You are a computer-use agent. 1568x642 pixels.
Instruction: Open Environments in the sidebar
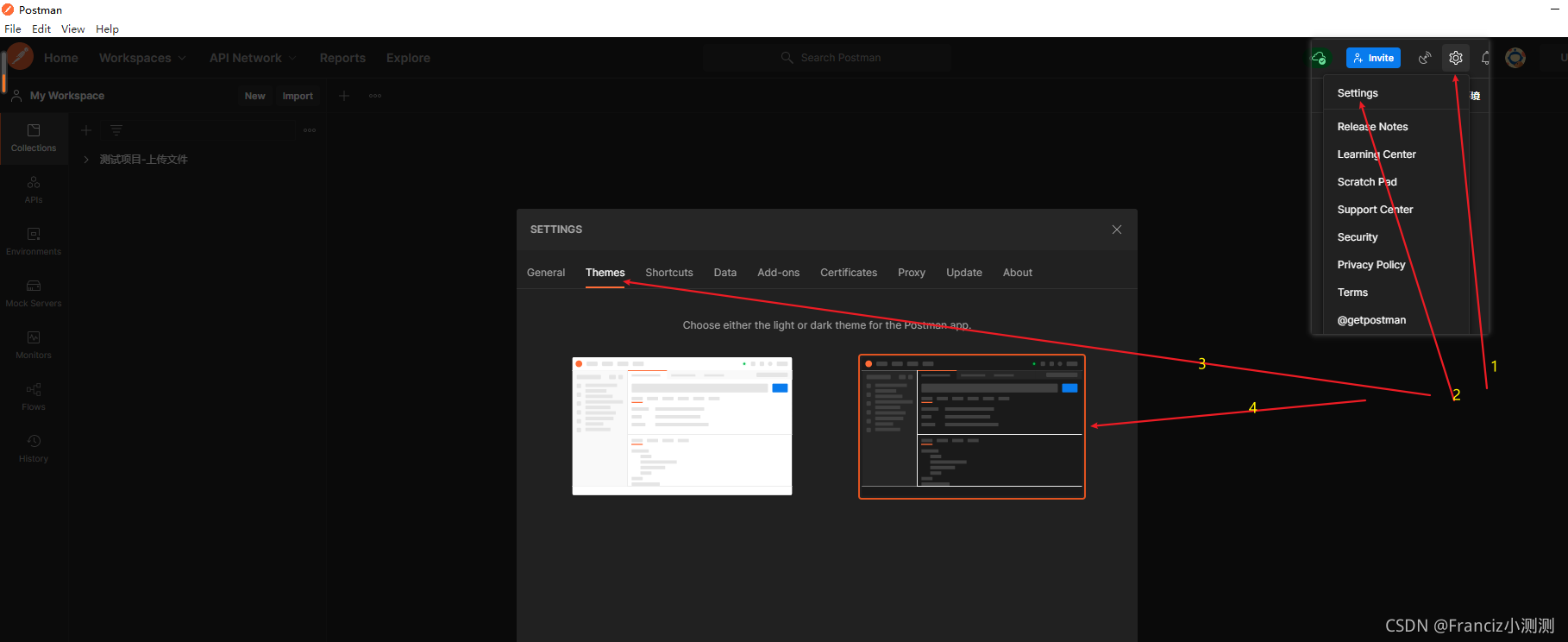34,242
